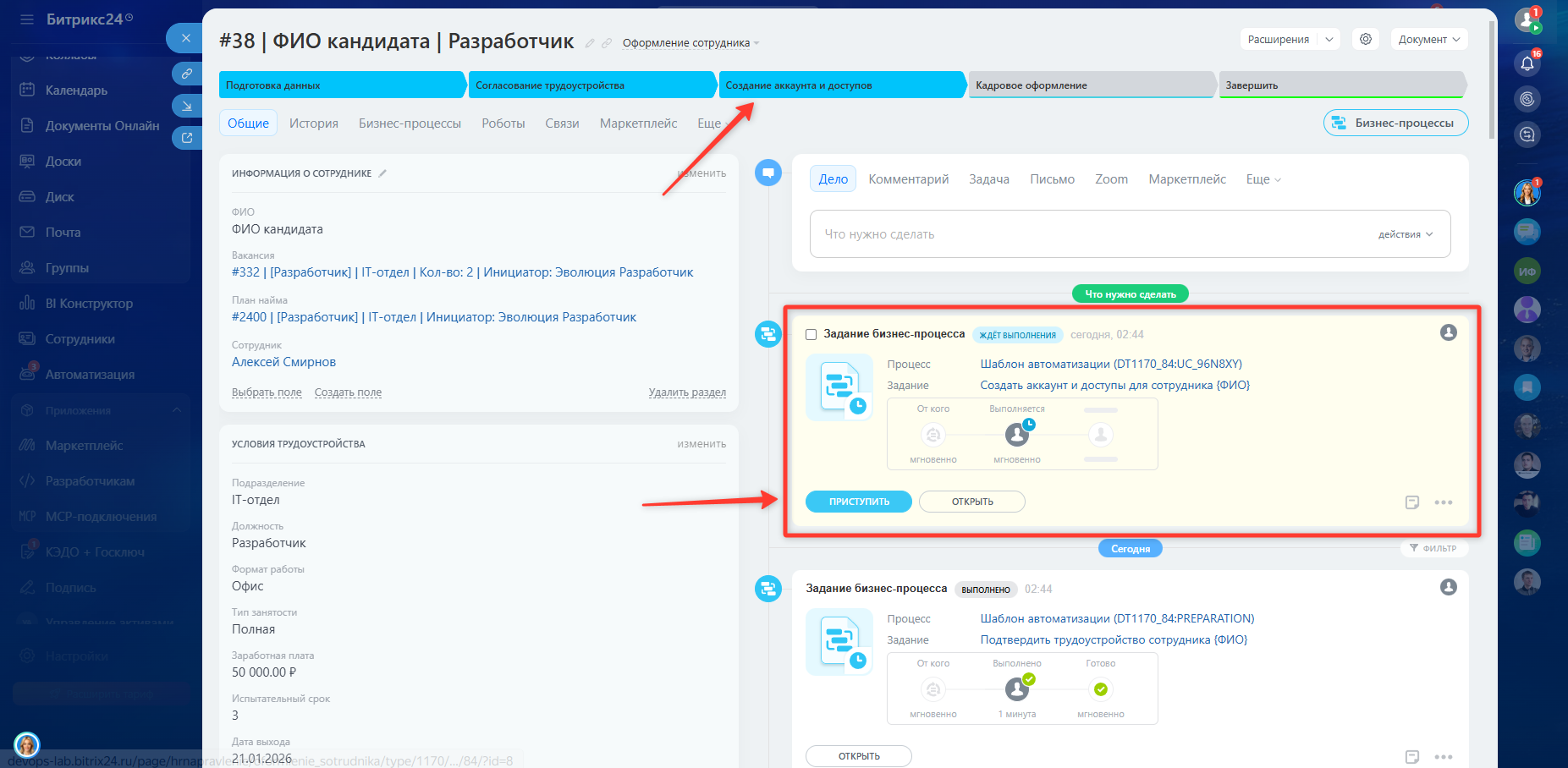
Task: Open employee link Алексей Смирнов
Action: (283, 362)
